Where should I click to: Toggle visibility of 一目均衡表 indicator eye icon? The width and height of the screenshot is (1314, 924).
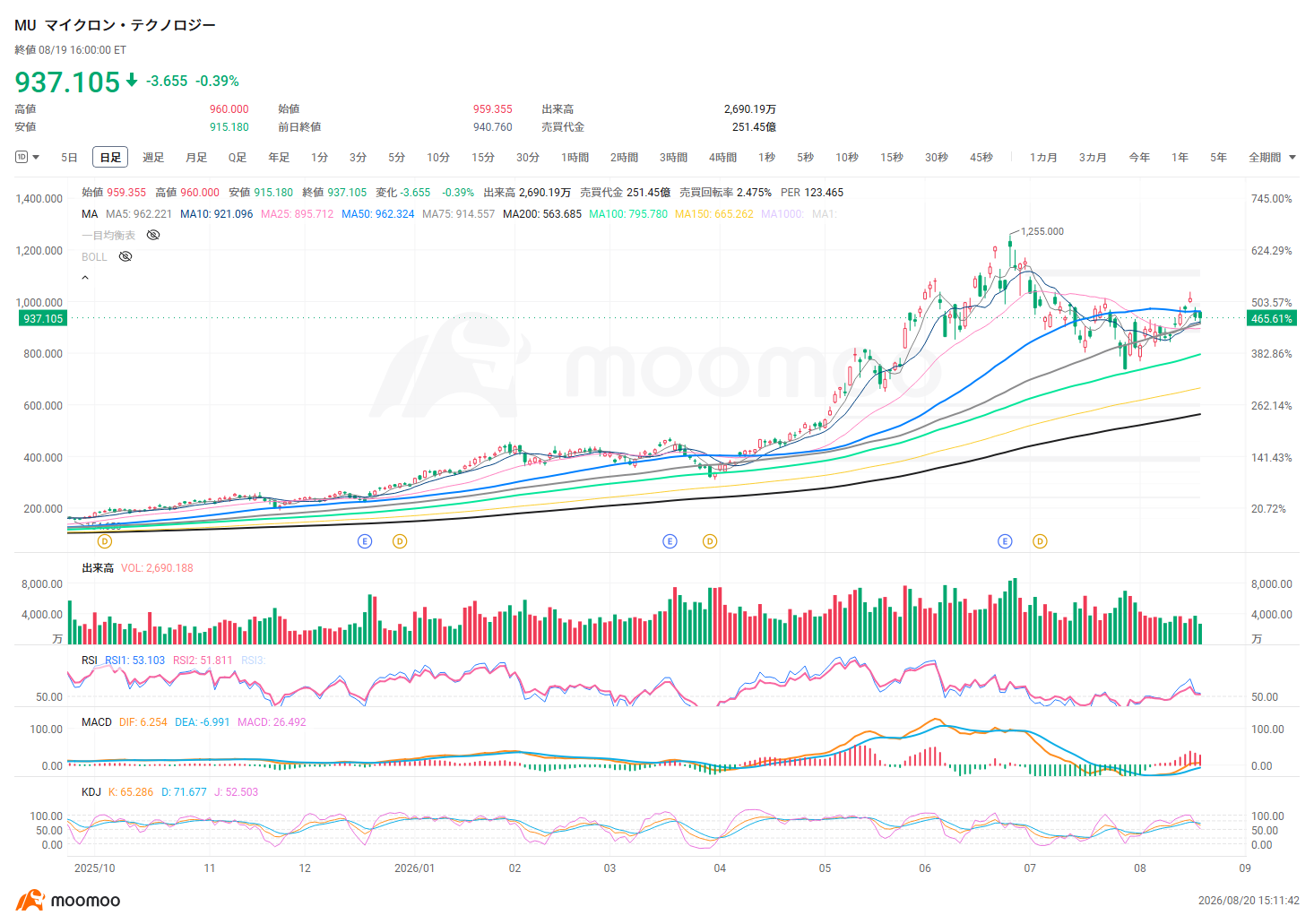pos(153,235)
